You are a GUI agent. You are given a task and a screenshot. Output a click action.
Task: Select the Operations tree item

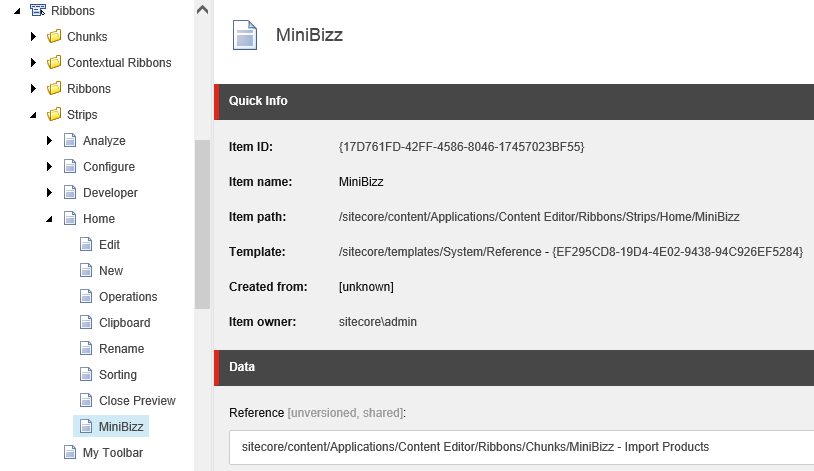(x=128, y=297)
